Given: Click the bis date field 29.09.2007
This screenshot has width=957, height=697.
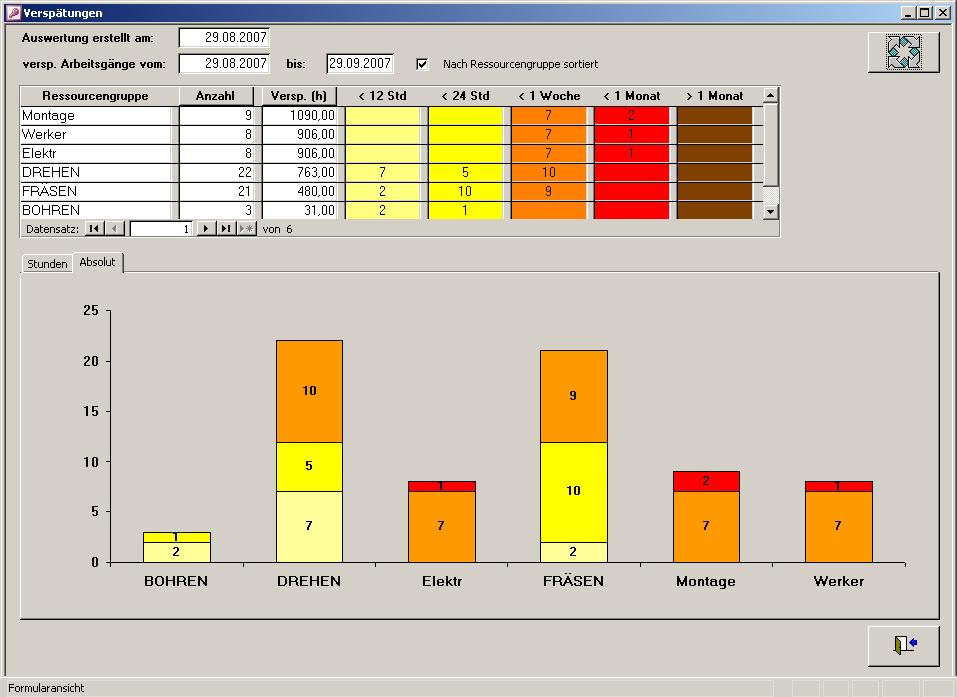Looking at the screenshot, I should pos(359,63).
